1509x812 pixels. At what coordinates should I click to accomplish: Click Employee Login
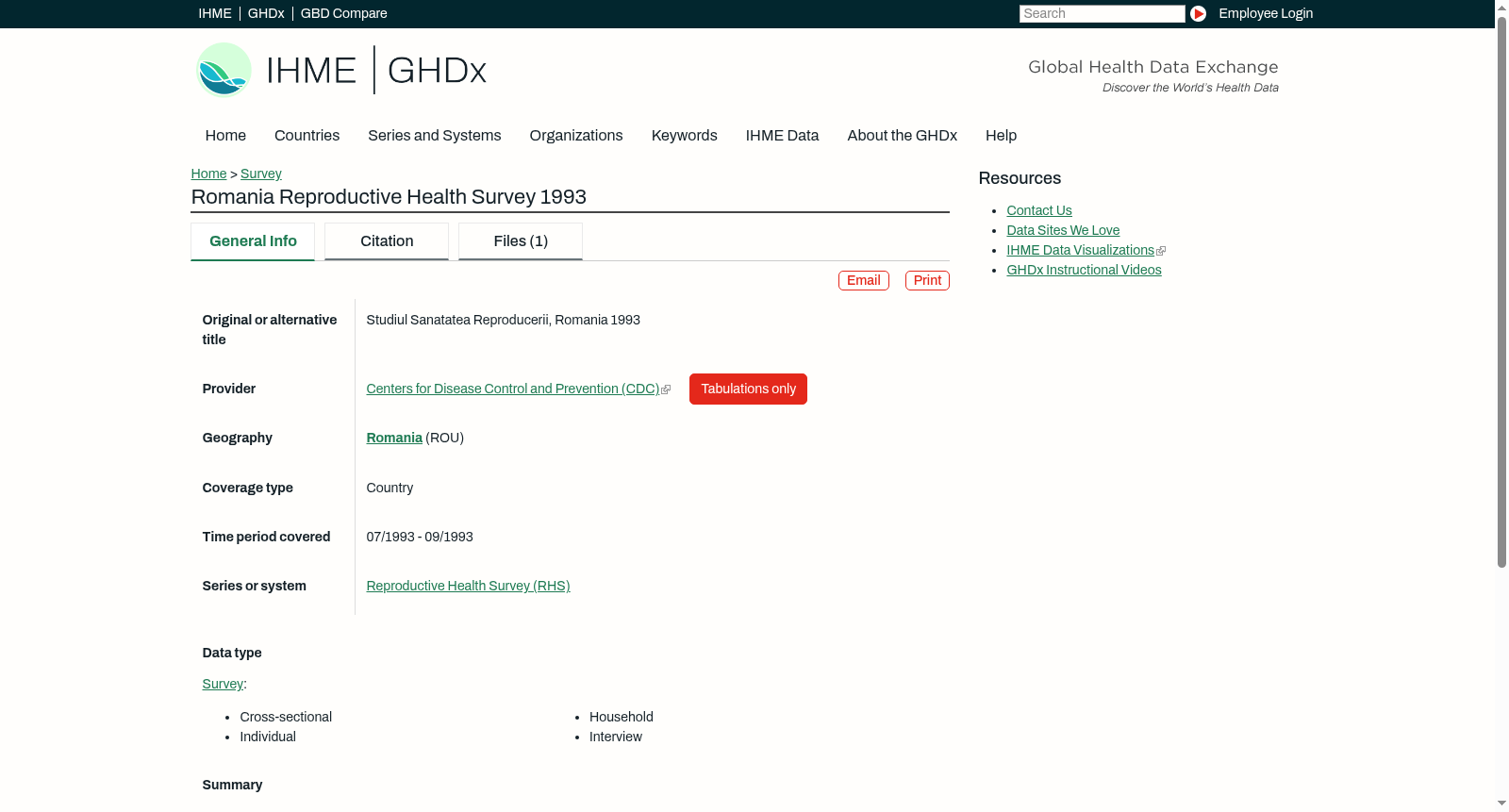(1266, 13)
